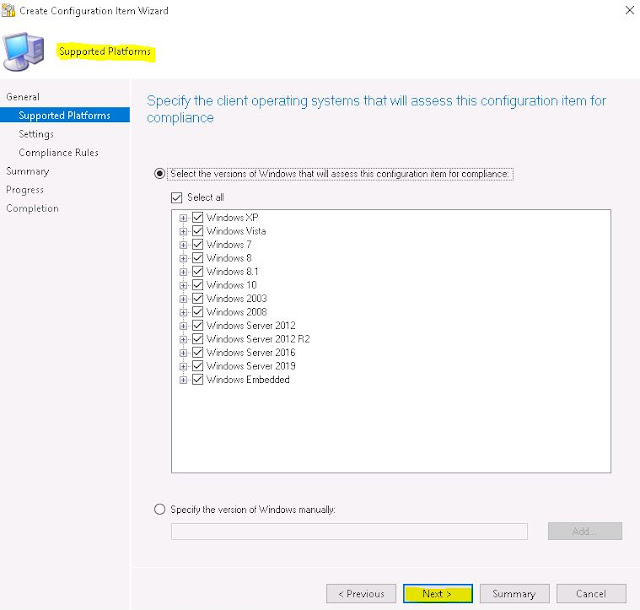Select the Windows Vista tree label
The image size is (640, 610).
(x=236, y=231)
